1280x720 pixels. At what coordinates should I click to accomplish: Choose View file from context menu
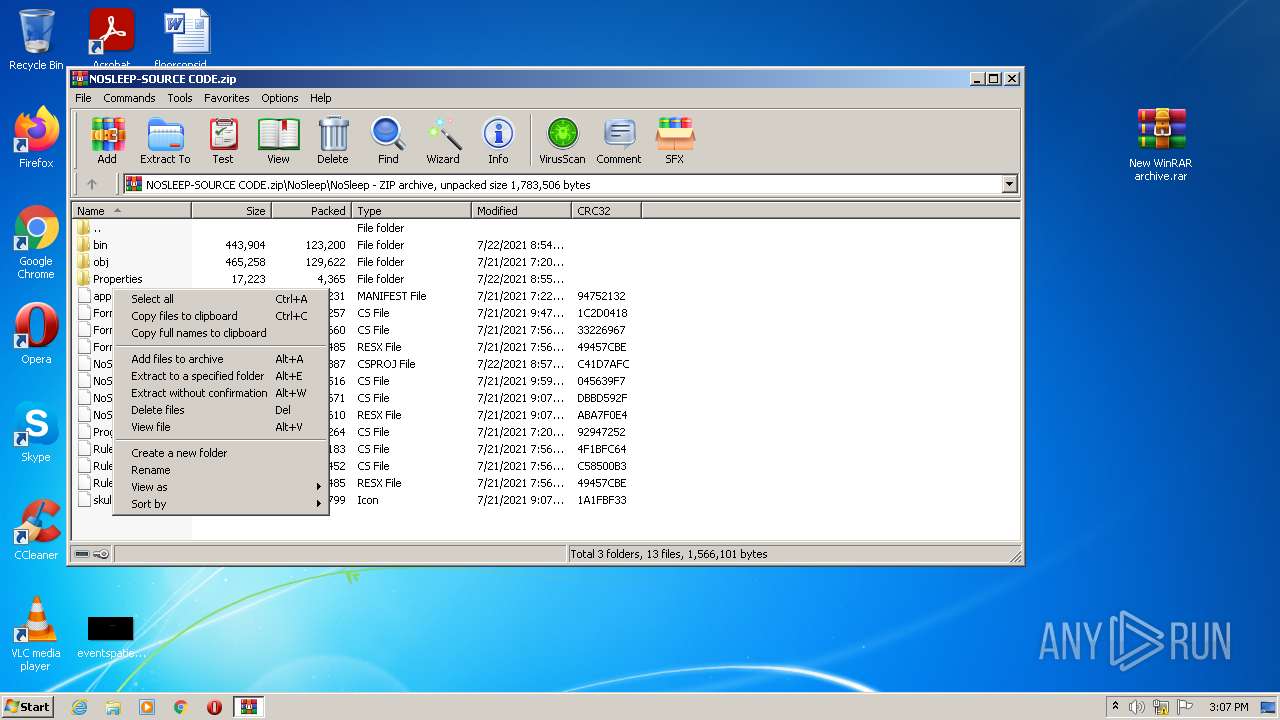tap(221, 427)
